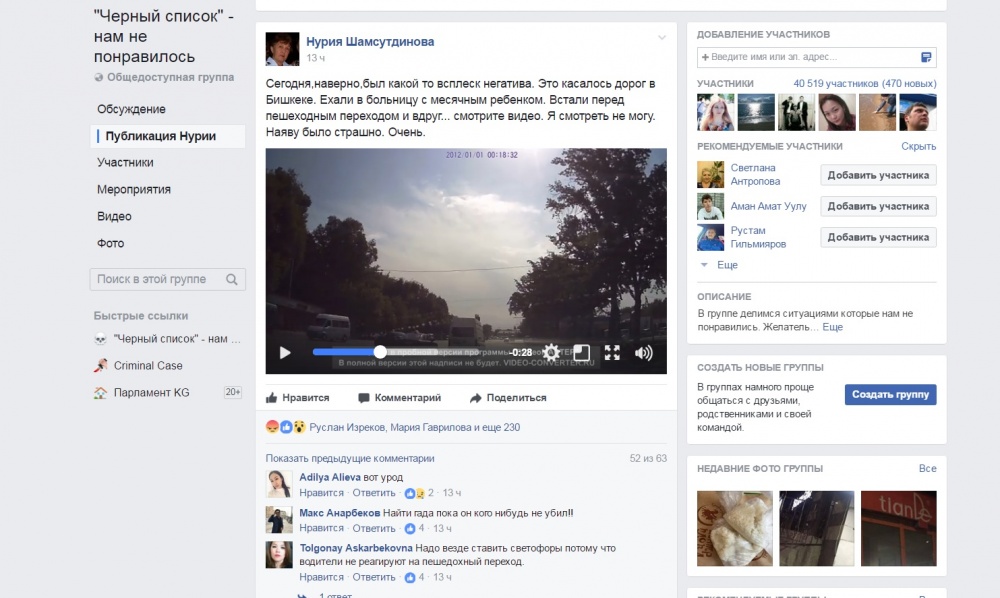Open the first recent group photo of food

(x=735, y=529)
